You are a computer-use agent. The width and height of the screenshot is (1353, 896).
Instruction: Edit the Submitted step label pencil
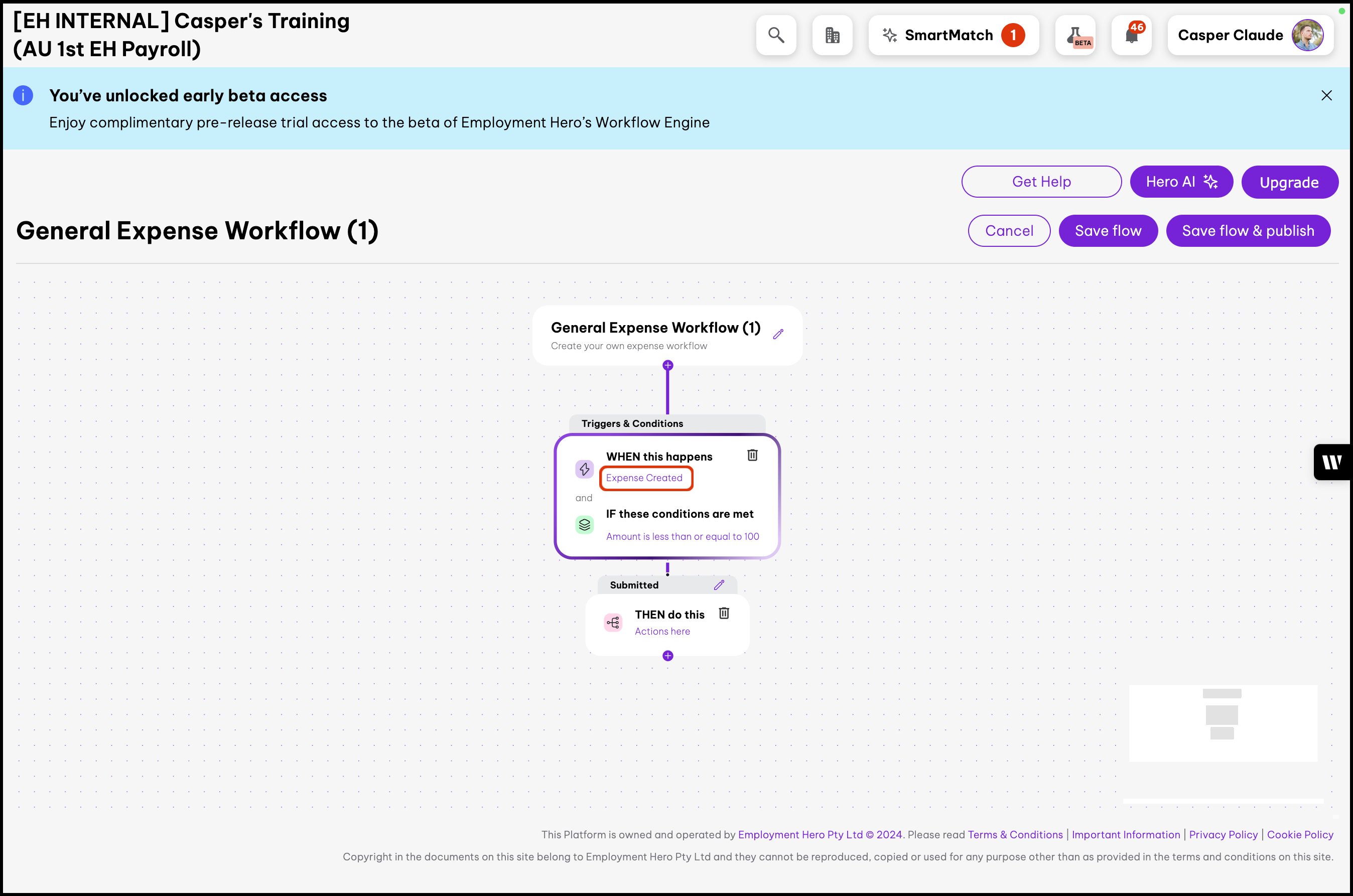click(719, 584)
